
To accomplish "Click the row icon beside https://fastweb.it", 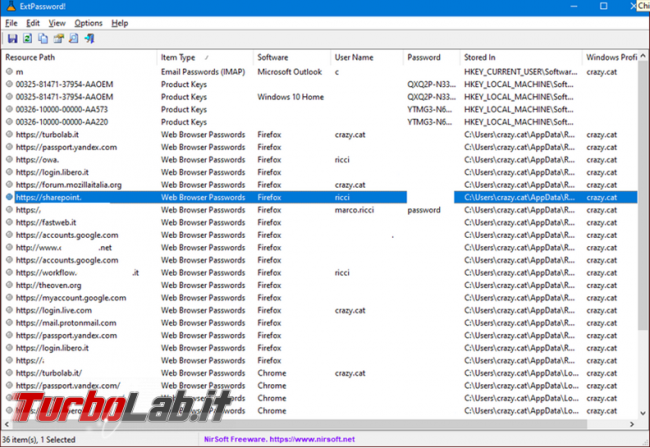I will (x=9, y=222).
